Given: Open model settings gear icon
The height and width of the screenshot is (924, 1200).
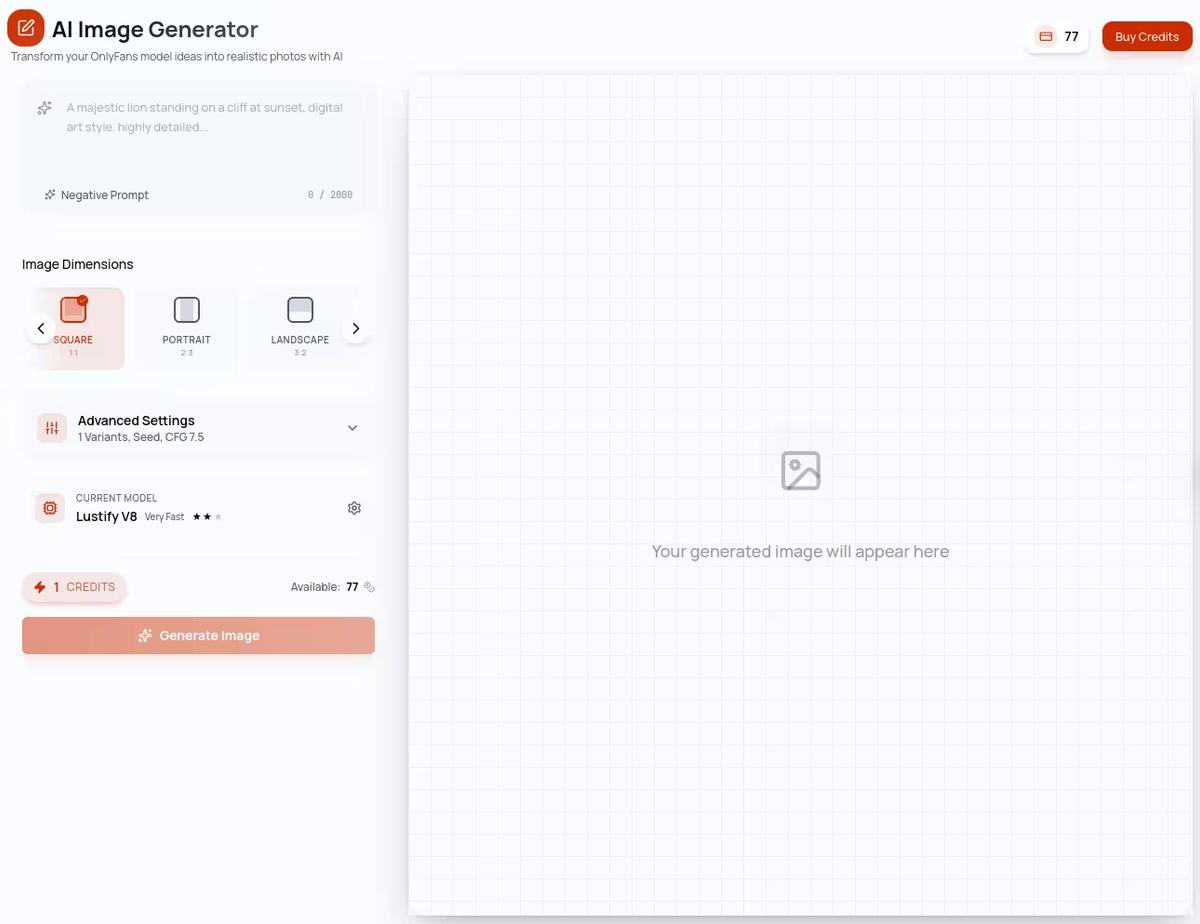Looking at the screenshot, I should (x=354, y=508).
